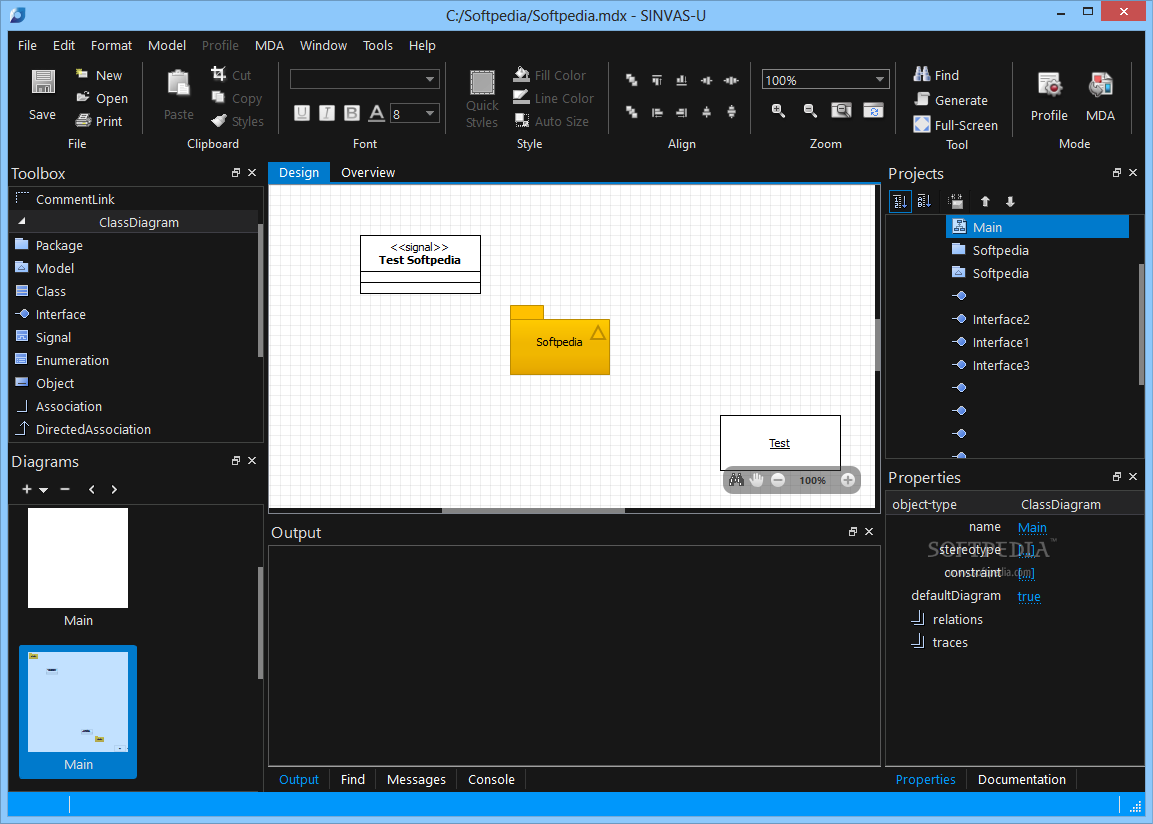
Task: Click canvas zoom in plus button
Action: click(x=848, y=480)
